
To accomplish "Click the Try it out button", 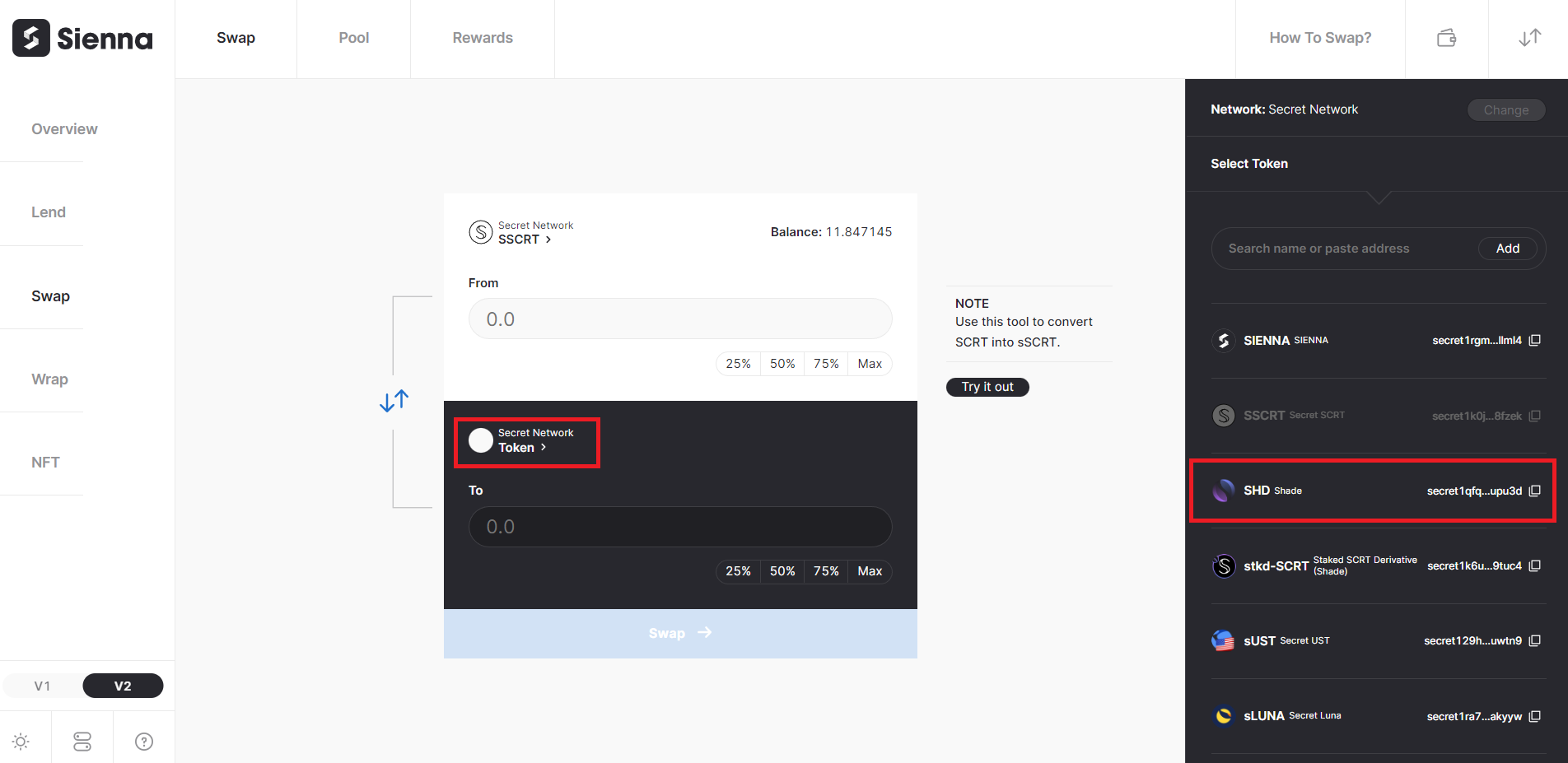I will coord(987,387).
